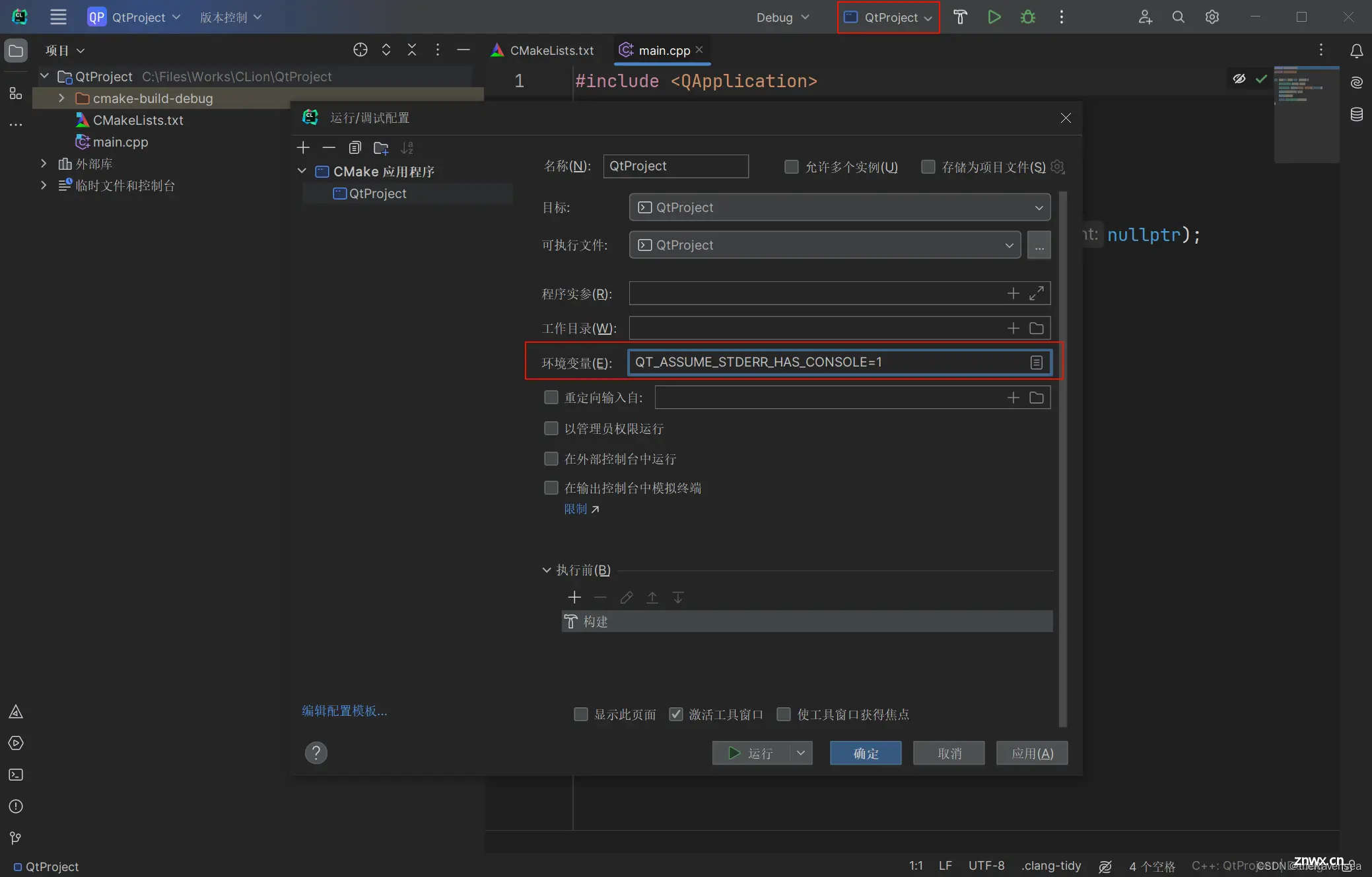Open Terminal tool window icon
Screen dimensions: 1372x877
point(16,775)
